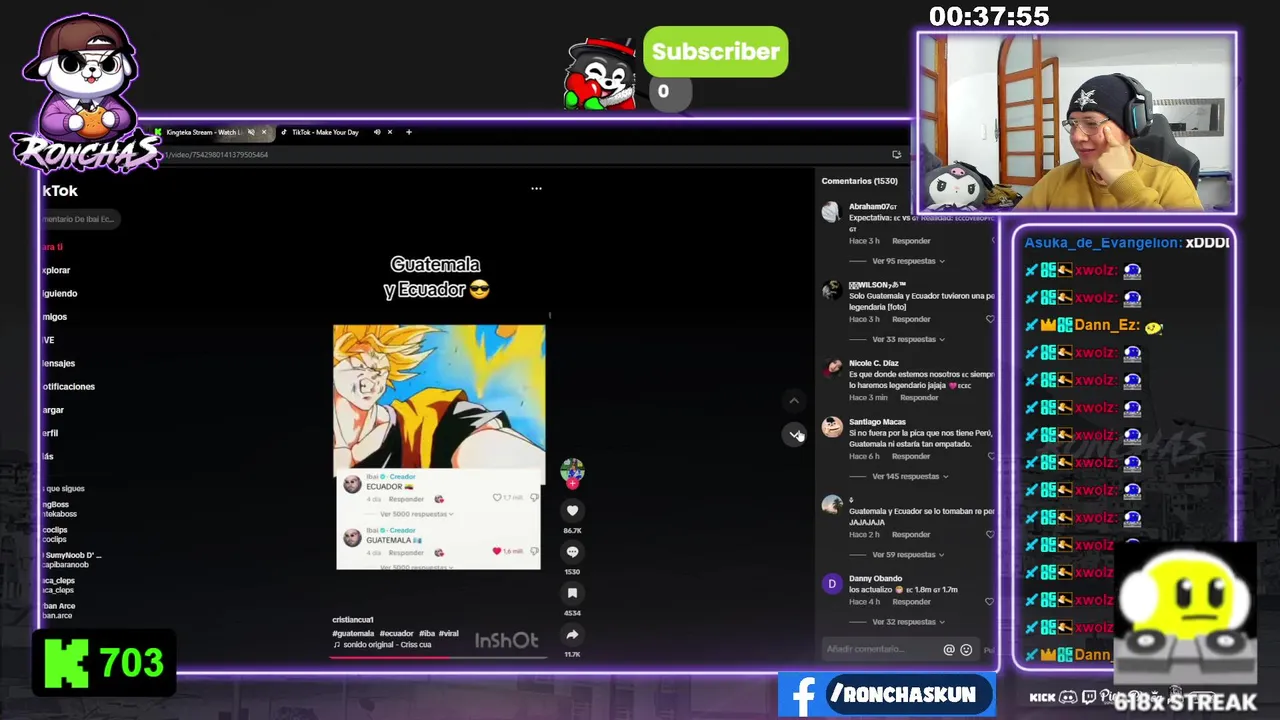The width and height of the screenshot is (1280, 720).
Task: Open the Explorar sidebar item
Action: pos(56,270)
